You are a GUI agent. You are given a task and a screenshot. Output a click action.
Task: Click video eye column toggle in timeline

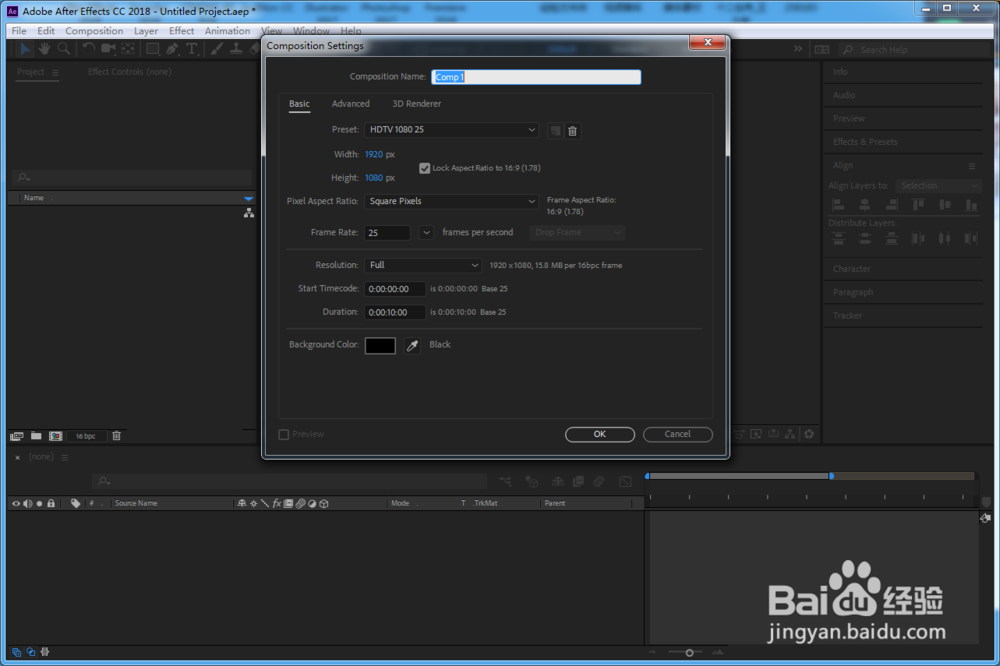tap(16, 503)
